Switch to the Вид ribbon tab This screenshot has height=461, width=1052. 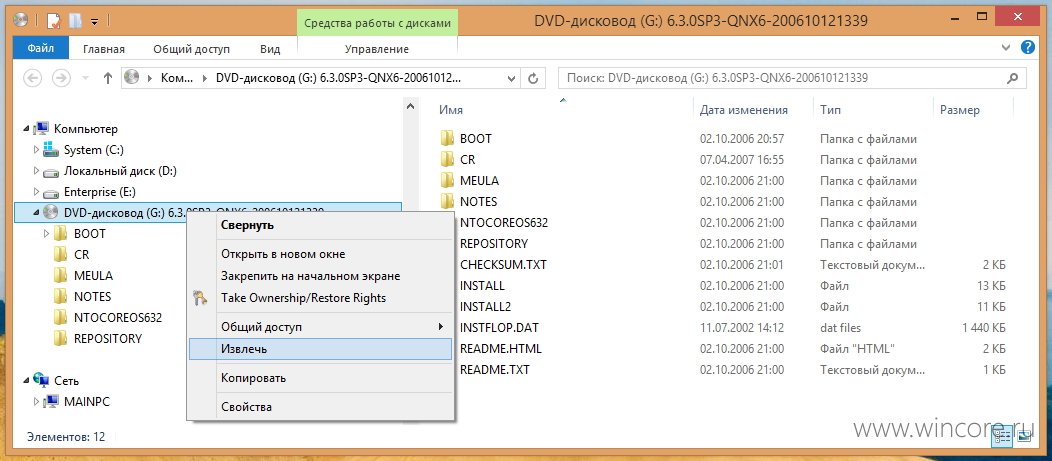pos(270,49)
